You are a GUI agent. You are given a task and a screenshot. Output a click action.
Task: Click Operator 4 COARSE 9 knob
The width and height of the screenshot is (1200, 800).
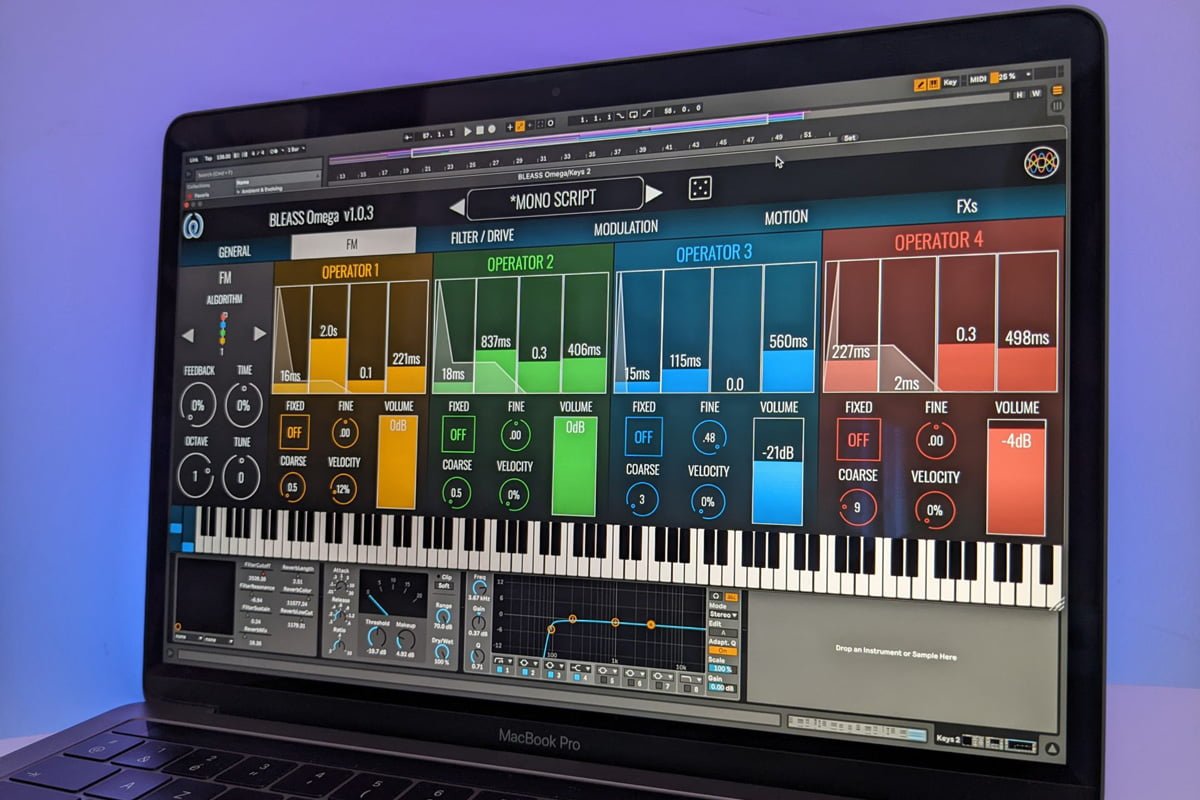[x=858, y=507]
